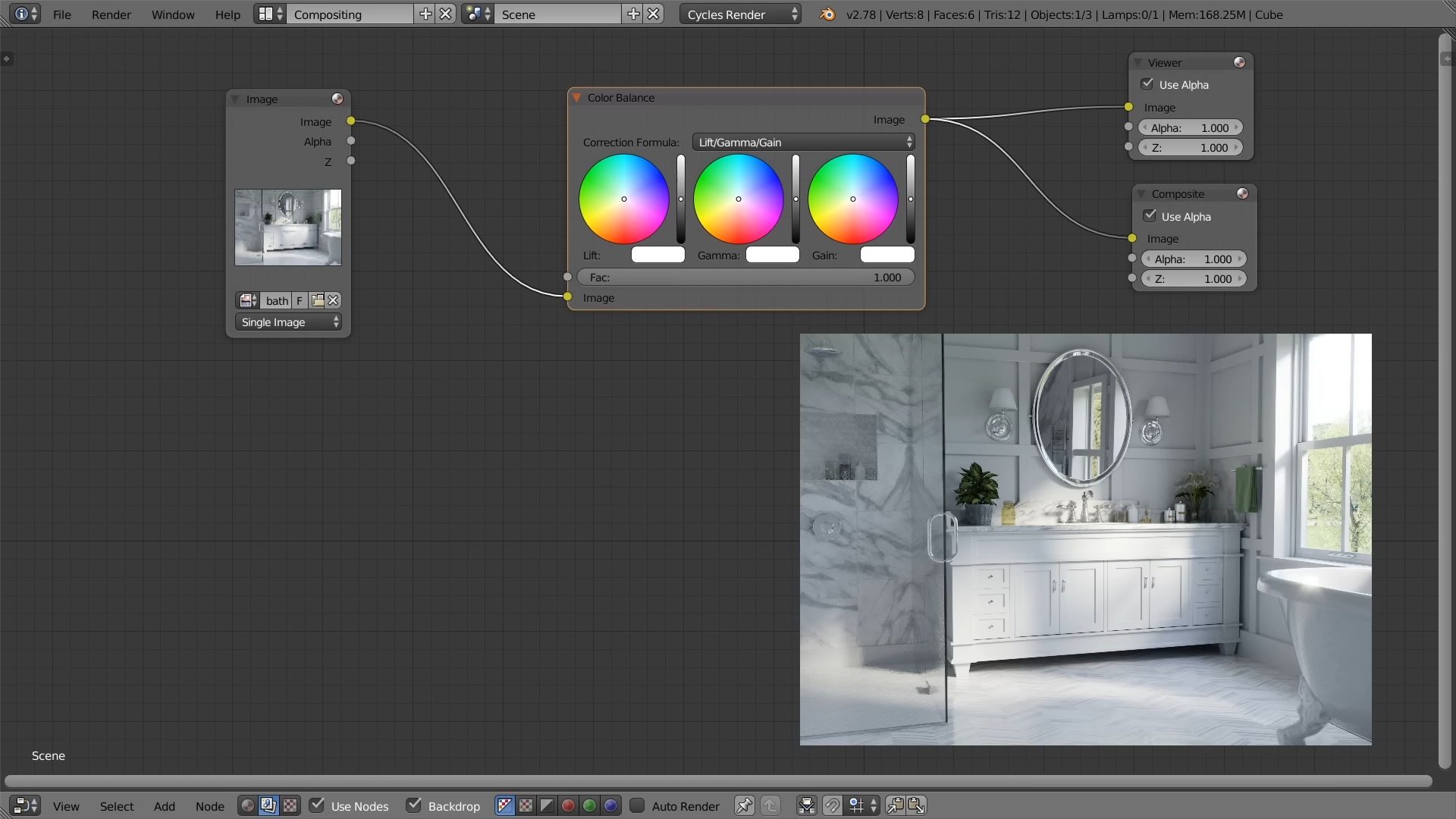
Task: Switch to texture node tree type
Action: click(290, 805)
